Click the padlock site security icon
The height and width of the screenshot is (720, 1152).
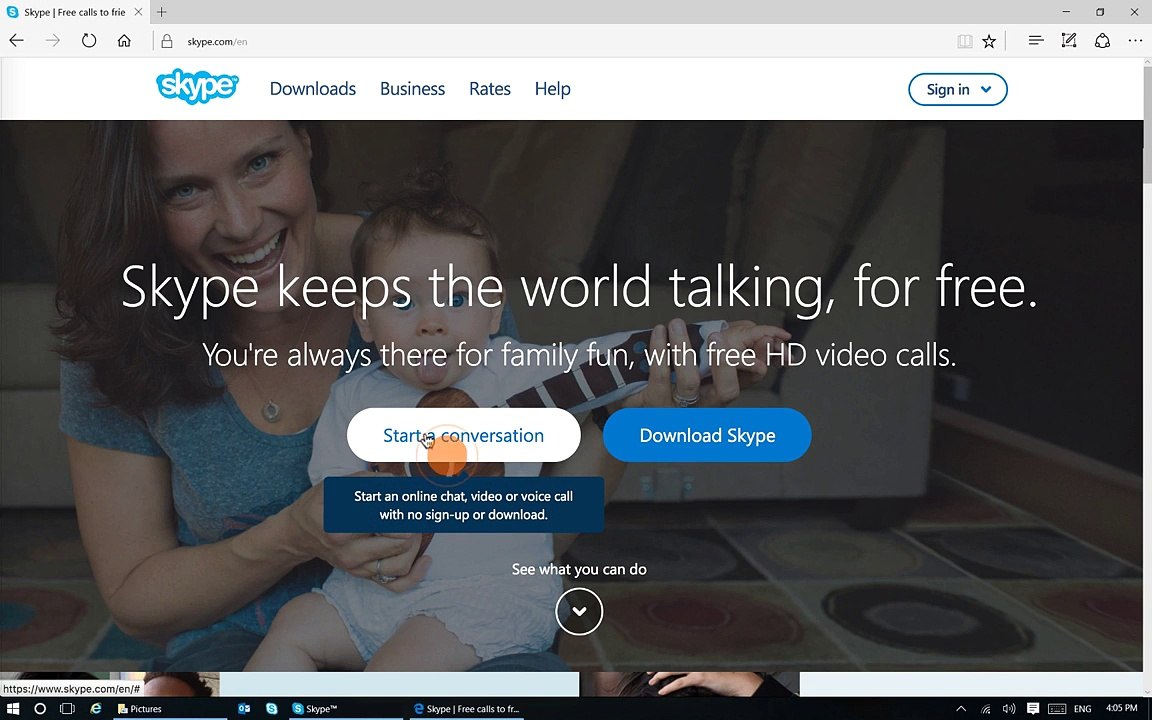(x=167, y=41)
